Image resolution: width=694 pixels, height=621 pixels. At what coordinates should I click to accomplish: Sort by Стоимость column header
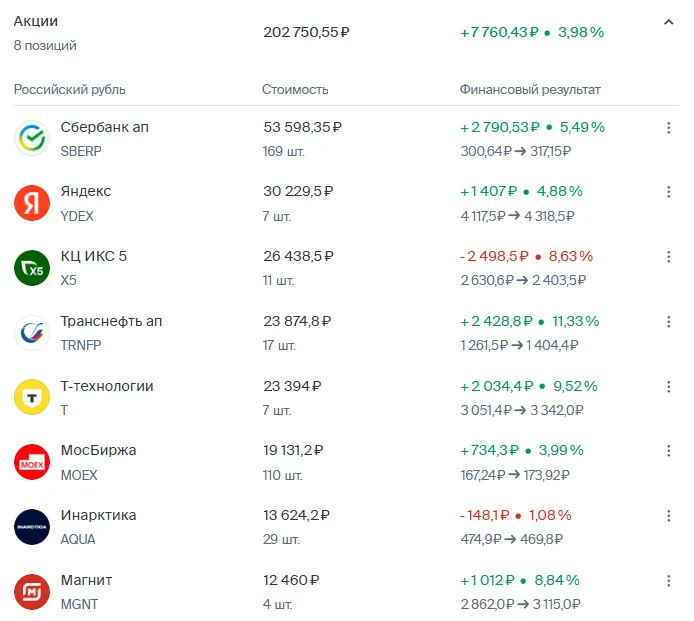coord(295,89)
